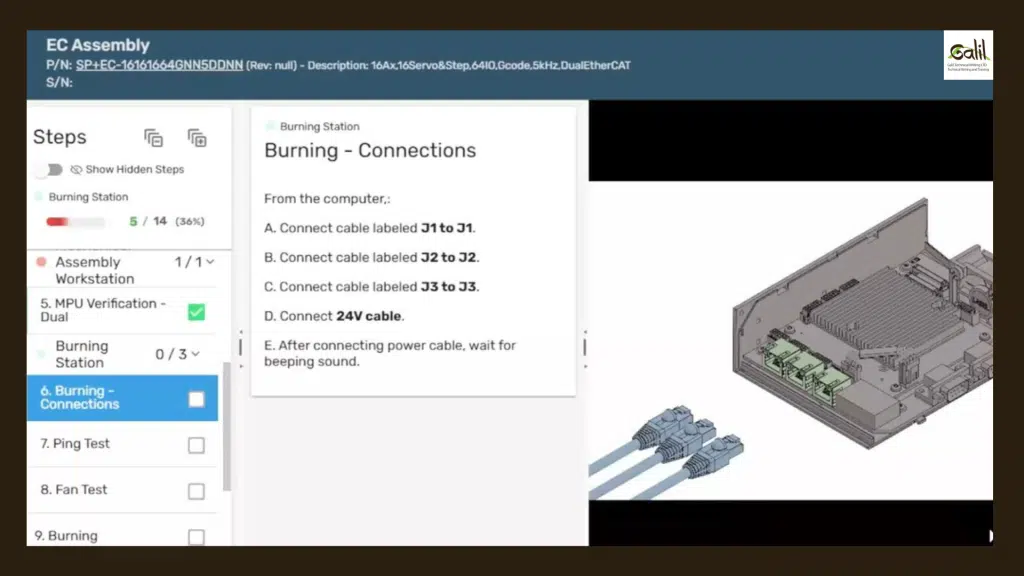Click 'Connect cable labeled J2 to J2' line
Image resolution: width=1024 pixels, height=576 pixels.
tap(372, 257)
